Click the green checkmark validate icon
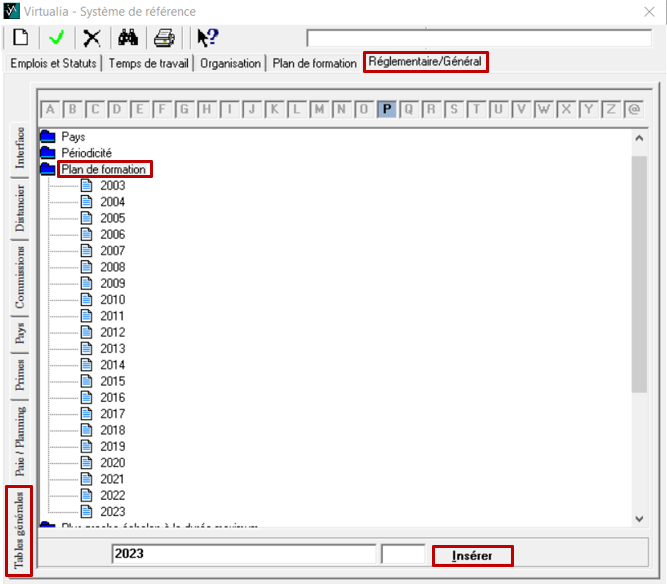The height and width of the screenshot is (584, 667). pyautogui.click(x=56, y=38)
